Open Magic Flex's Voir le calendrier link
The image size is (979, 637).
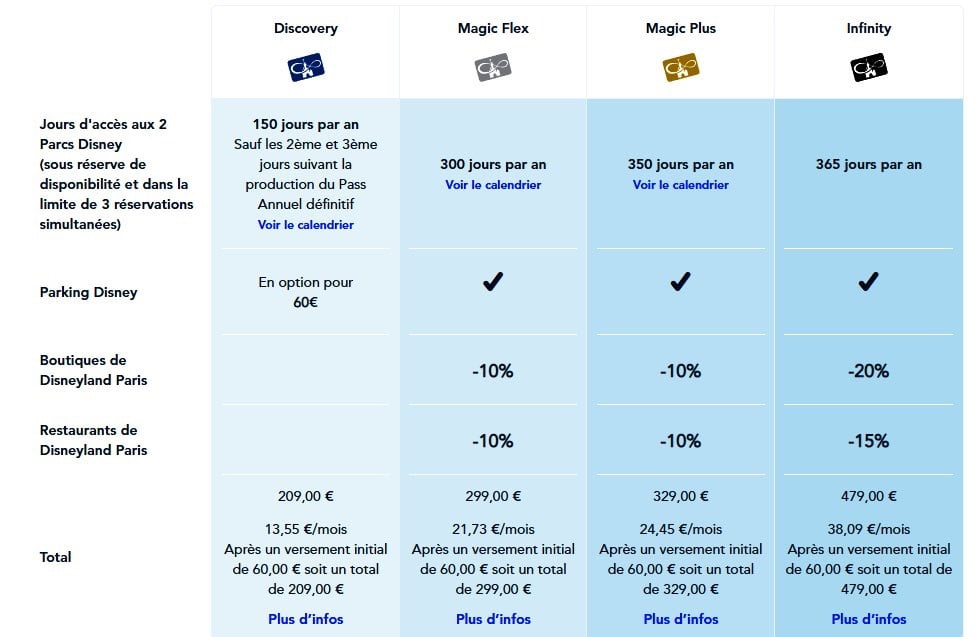493,185
